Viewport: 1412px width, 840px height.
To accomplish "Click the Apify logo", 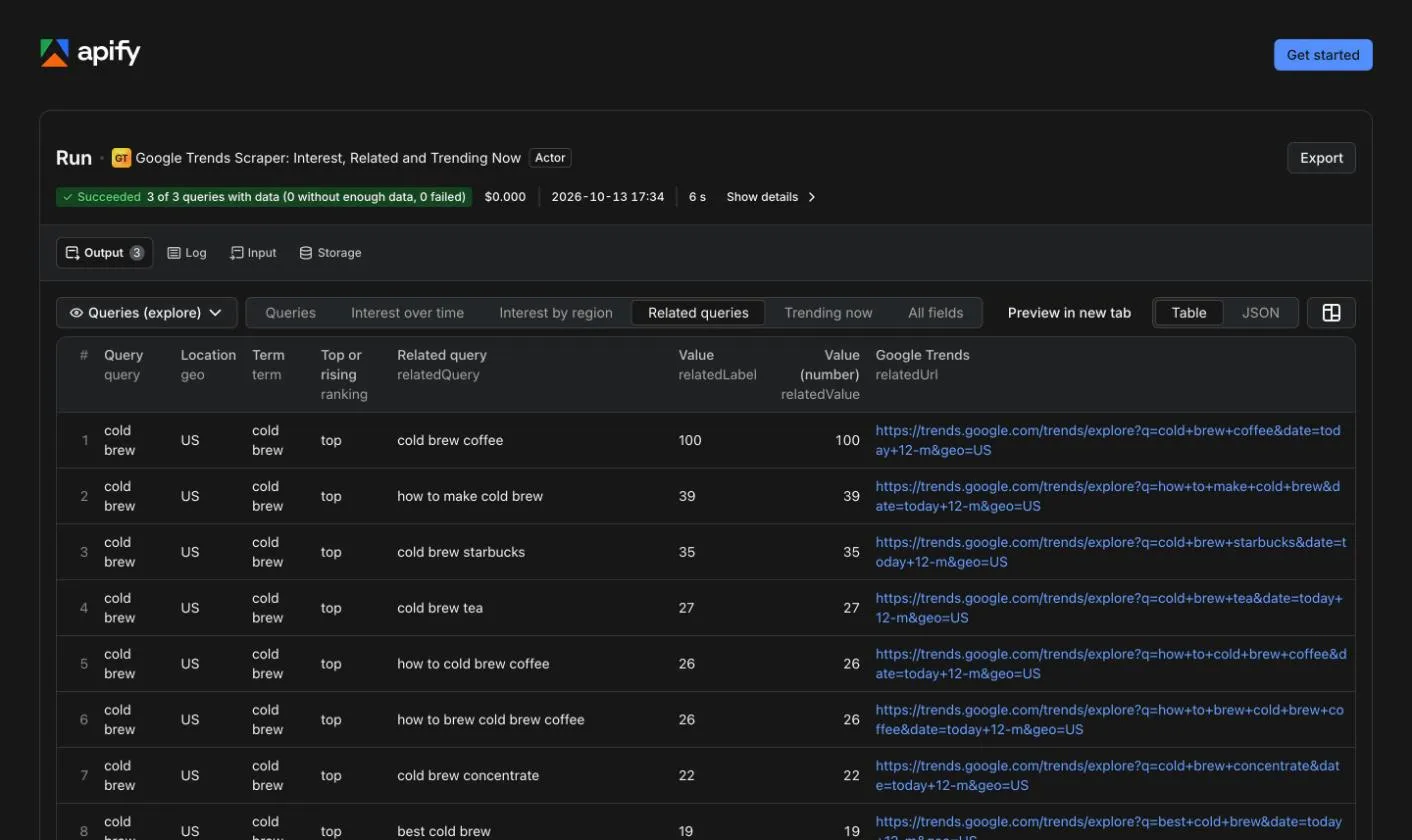I will [x=90, y=53].
